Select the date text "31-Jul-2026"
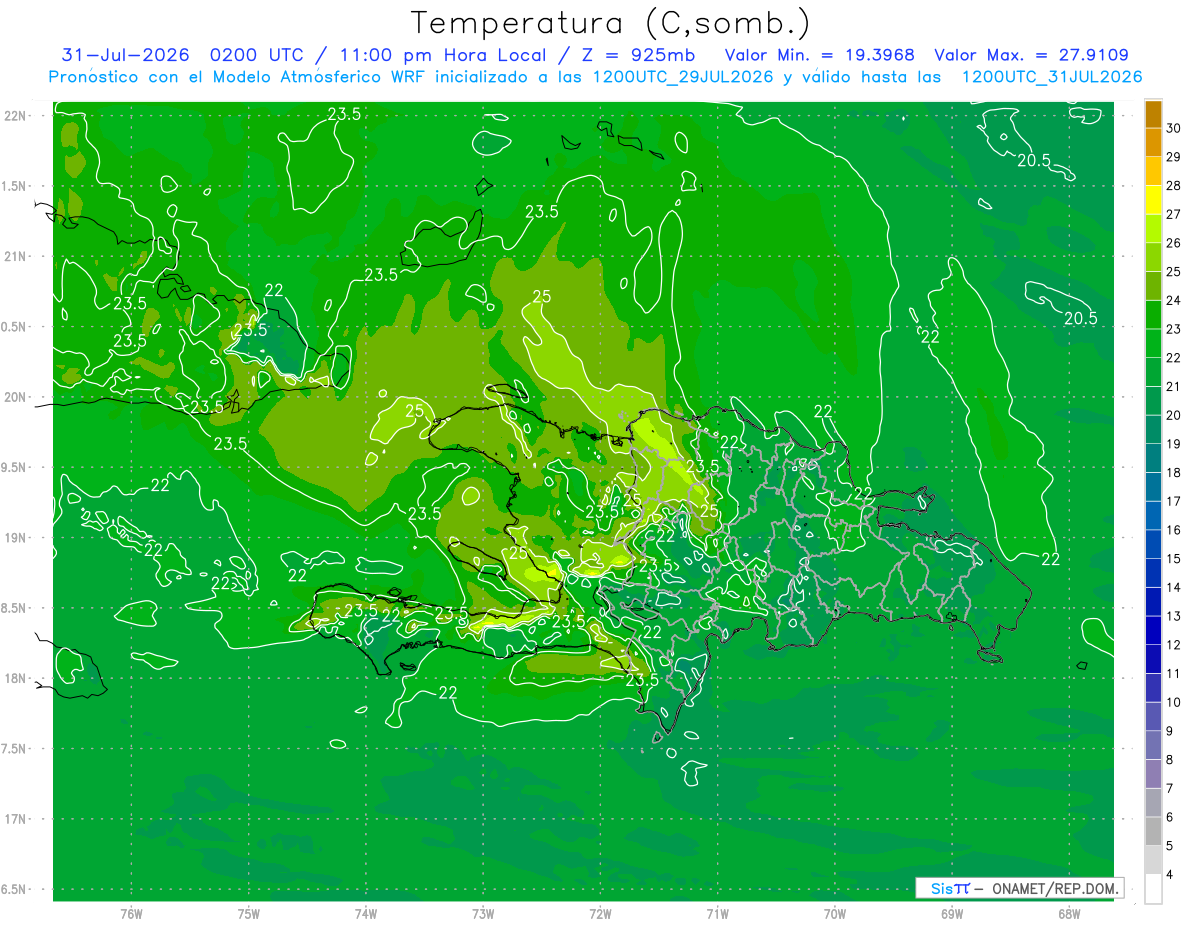The image size is (1200, 927). coord(126,55)
